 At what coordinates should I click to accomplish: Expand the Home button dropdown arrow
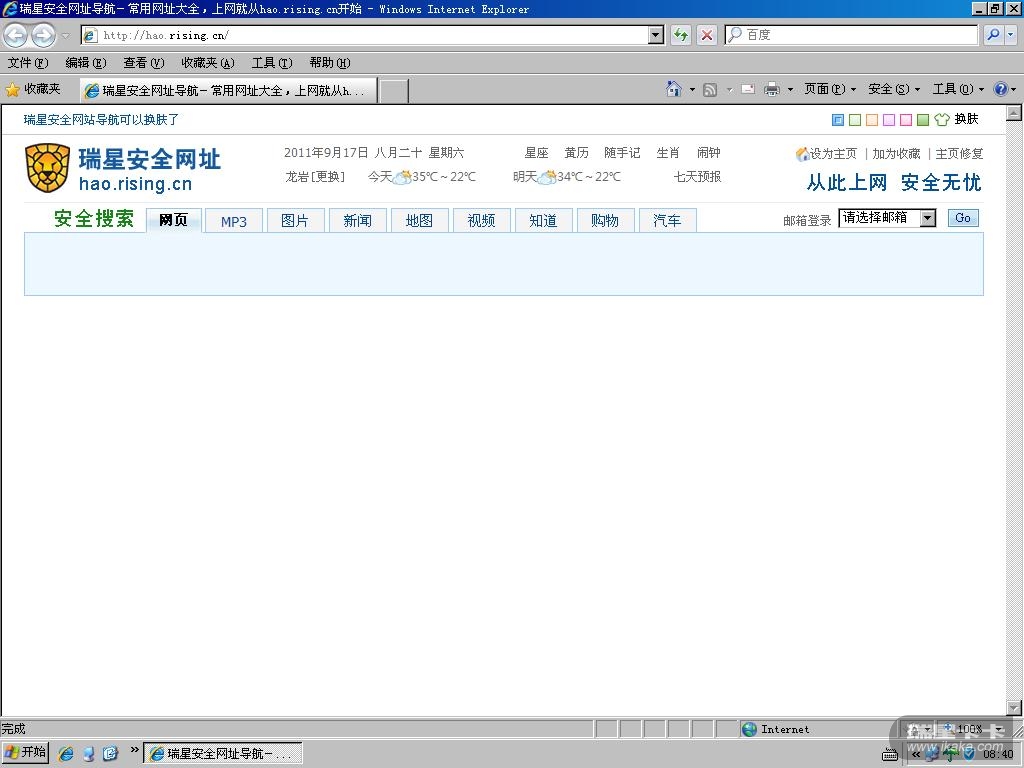692,89
